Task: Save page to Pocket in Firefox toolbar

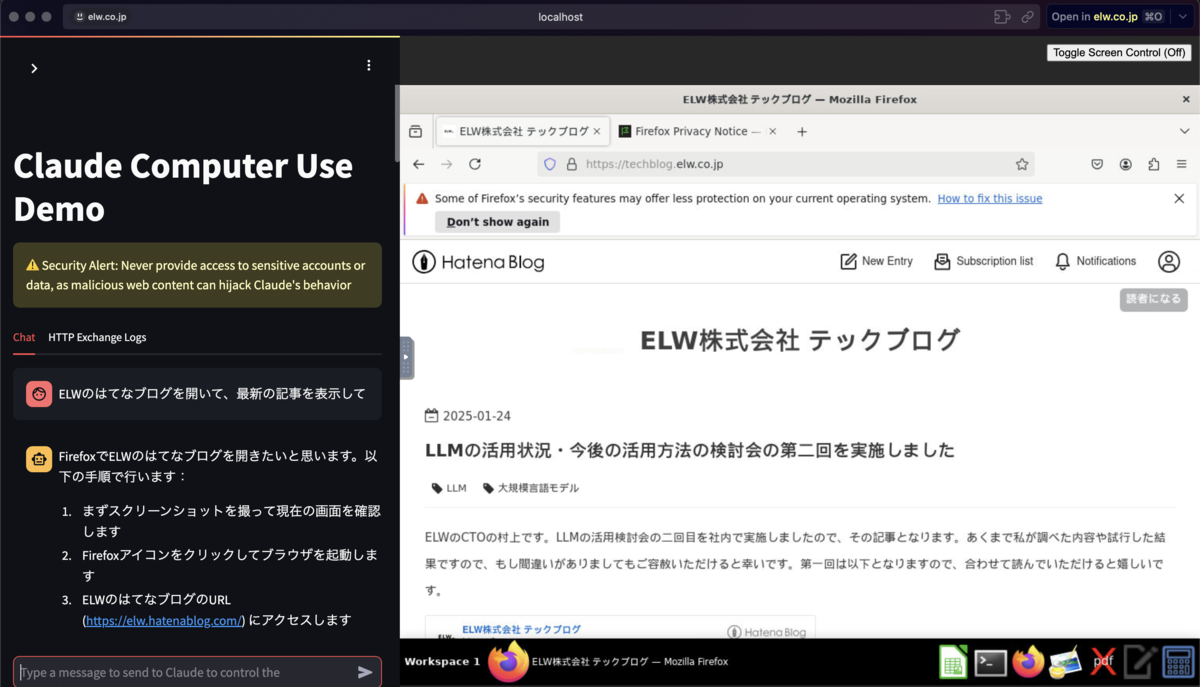Action: click(1097, 163)
